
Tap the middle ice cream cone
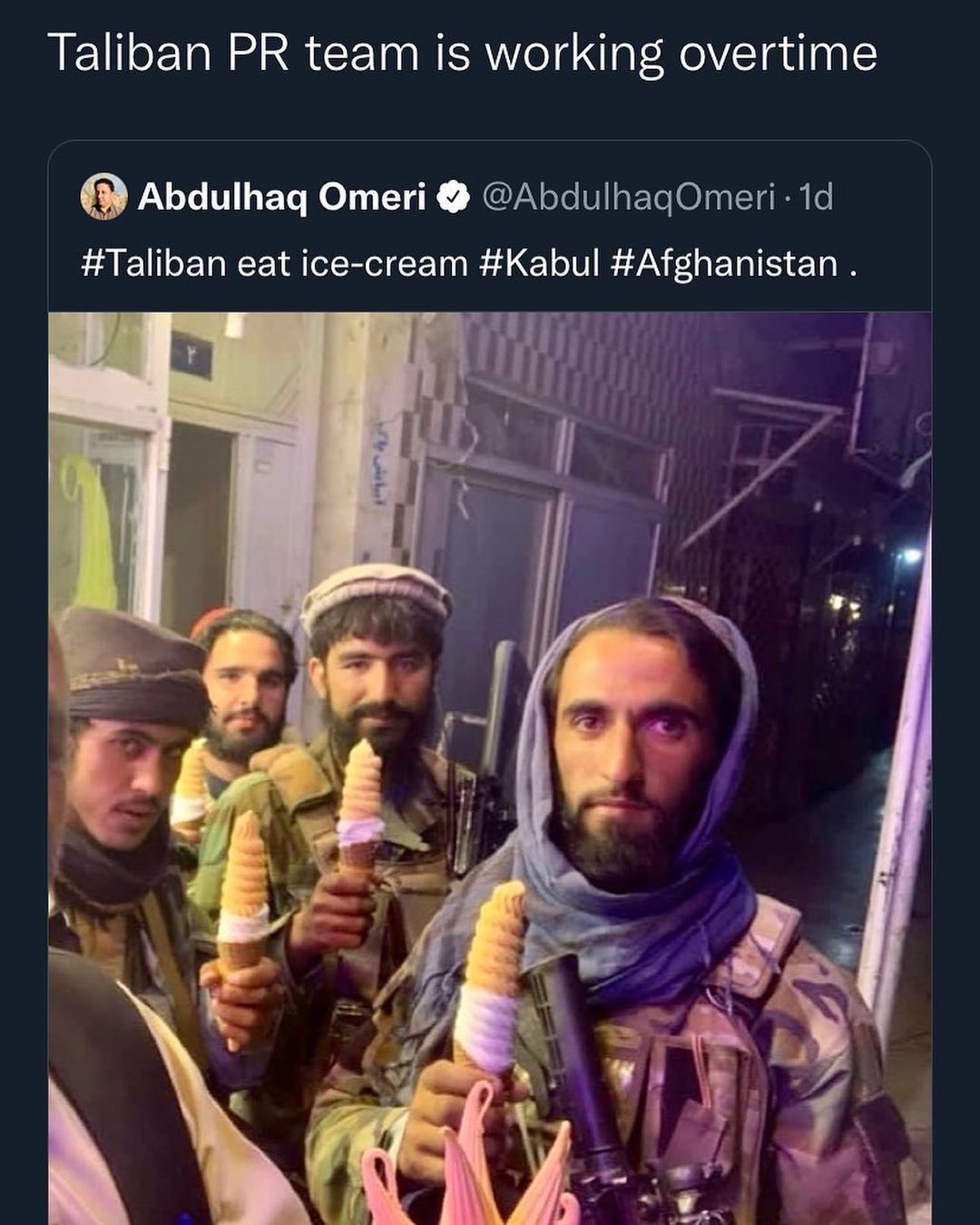(x=359, y=807)
